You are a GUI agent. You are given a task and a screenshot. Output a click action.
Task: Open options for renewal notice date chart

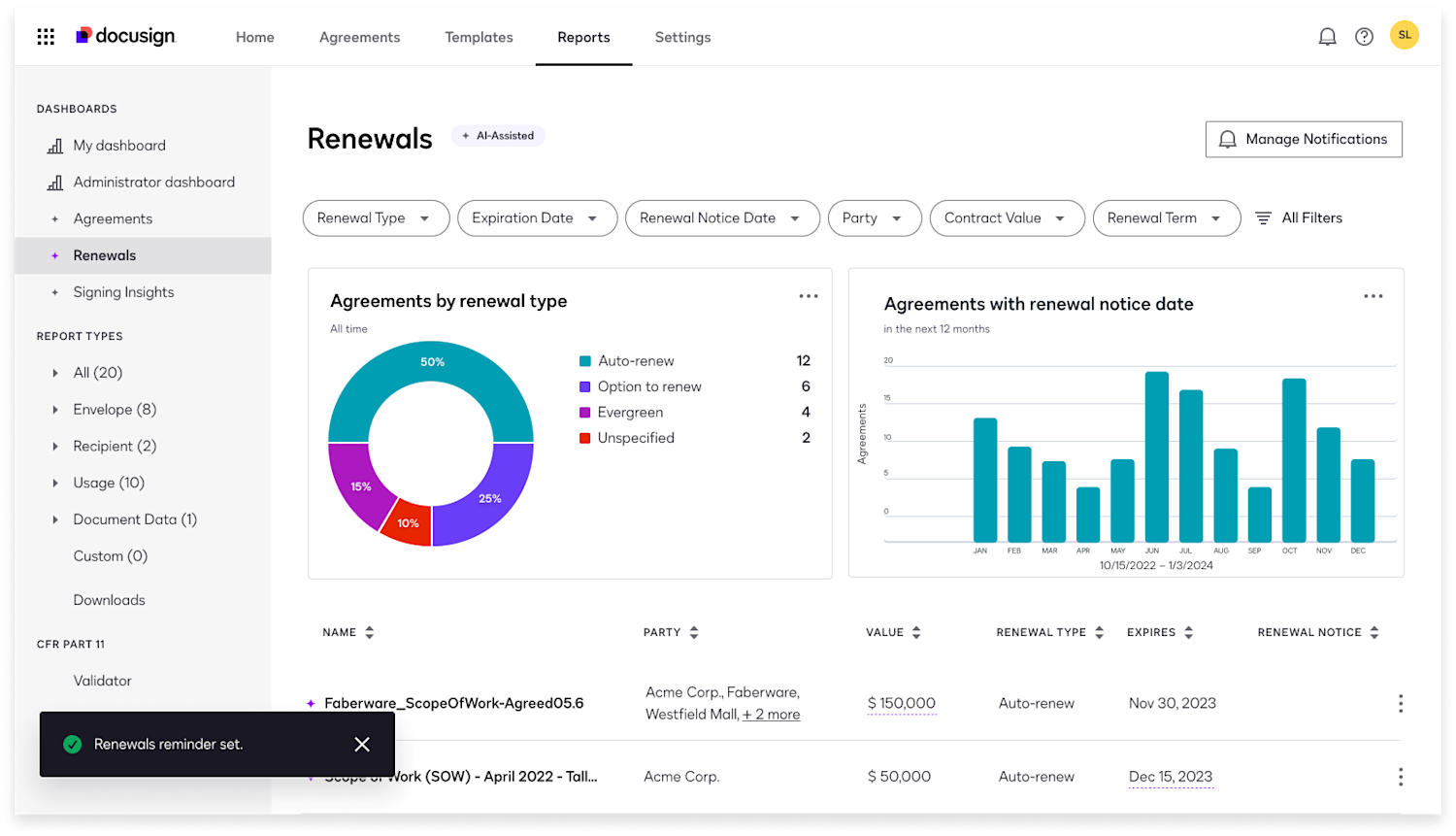1373,295
